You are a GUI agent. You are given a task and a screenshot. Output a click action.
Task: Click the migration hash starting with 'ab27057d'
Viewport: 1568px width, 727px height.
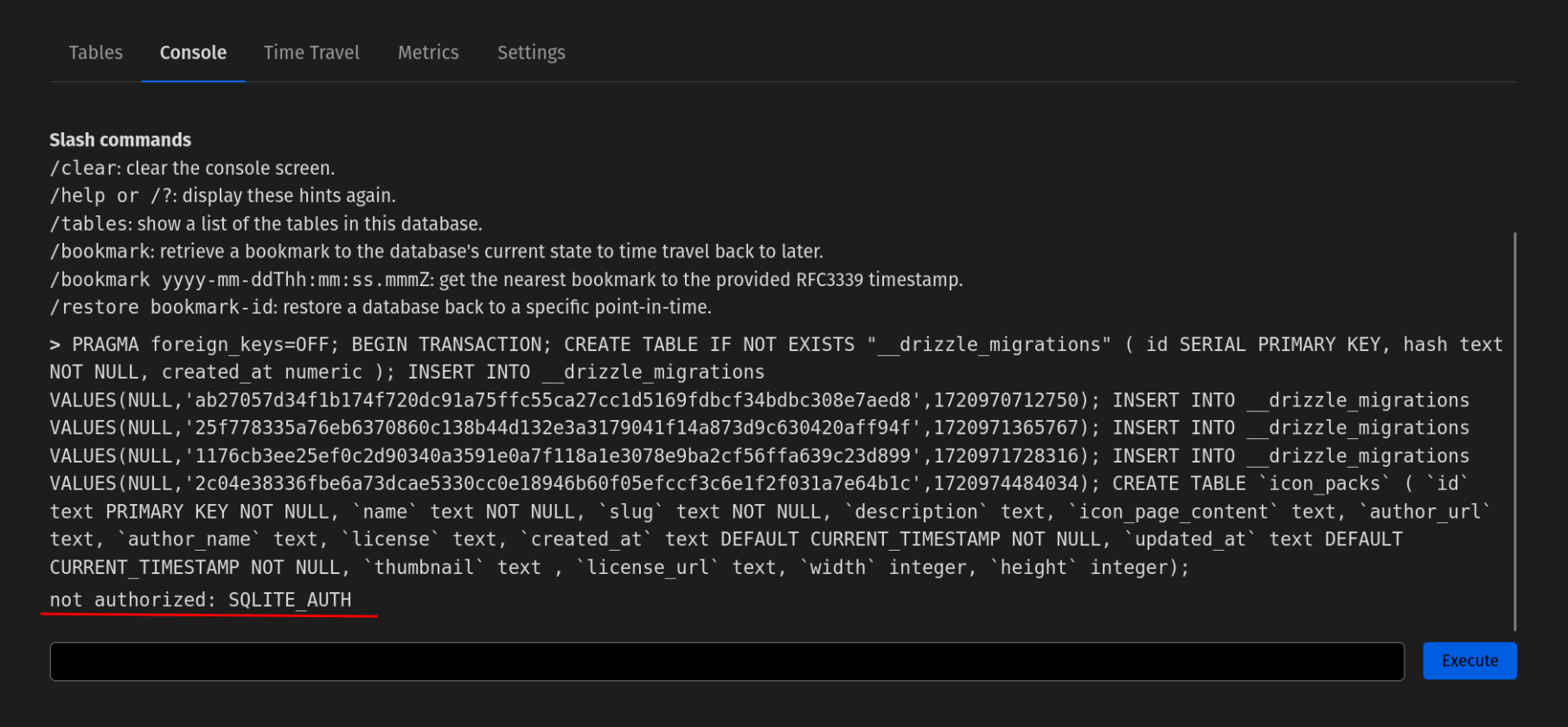click(x=554, y=401)
